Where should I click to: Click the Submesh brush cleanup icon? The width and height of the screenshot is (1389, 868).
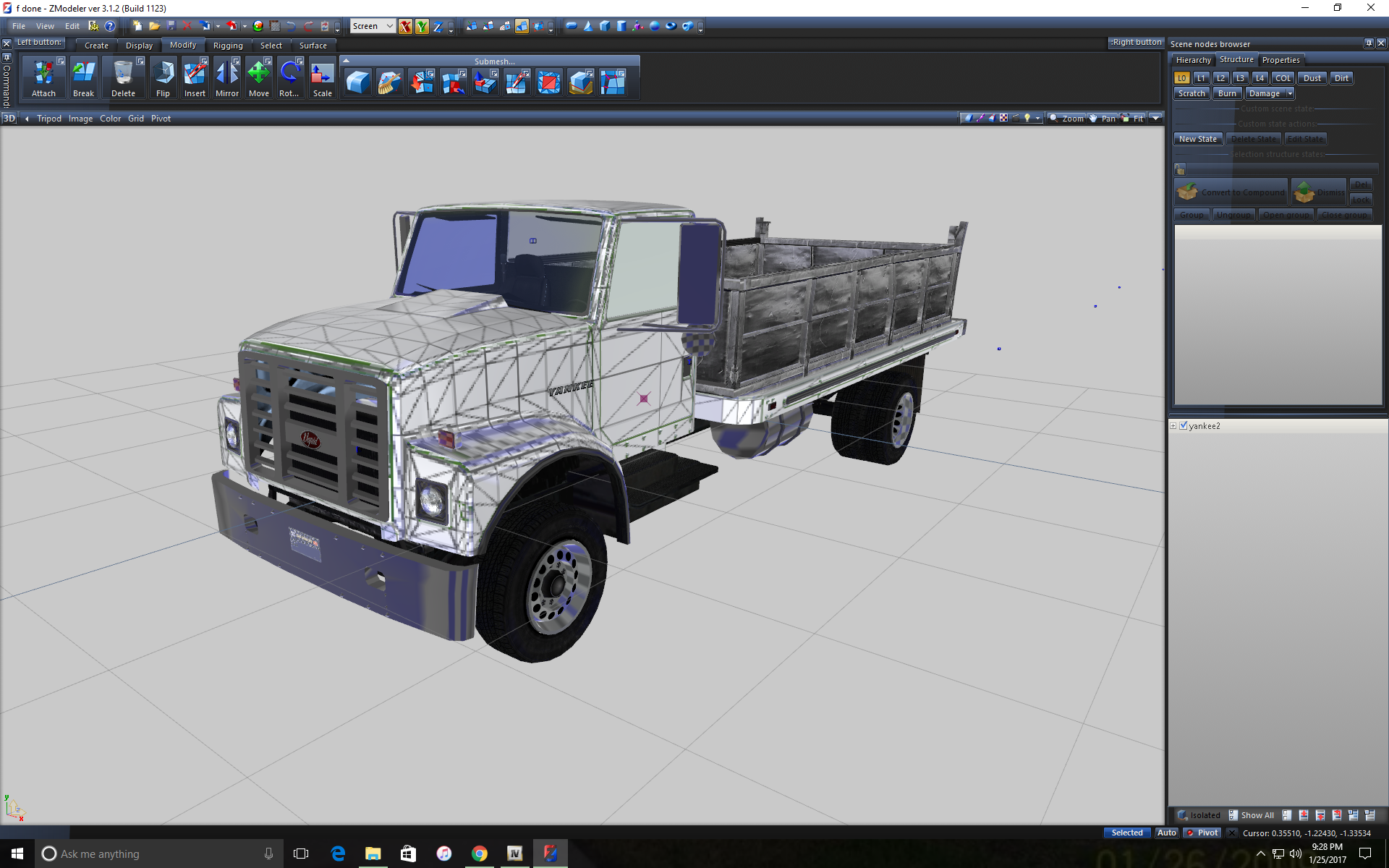click(x=390, y=82)
